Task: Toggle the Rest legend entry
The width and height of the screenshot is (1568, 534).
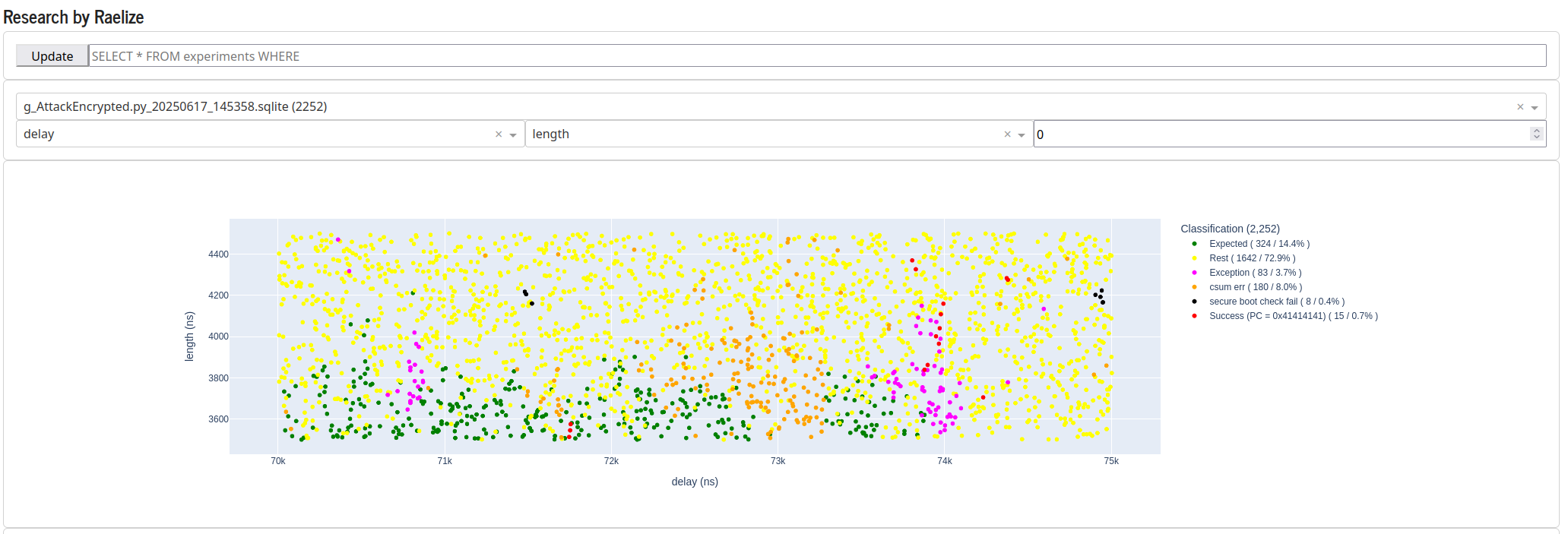Action: [1252, 258]
